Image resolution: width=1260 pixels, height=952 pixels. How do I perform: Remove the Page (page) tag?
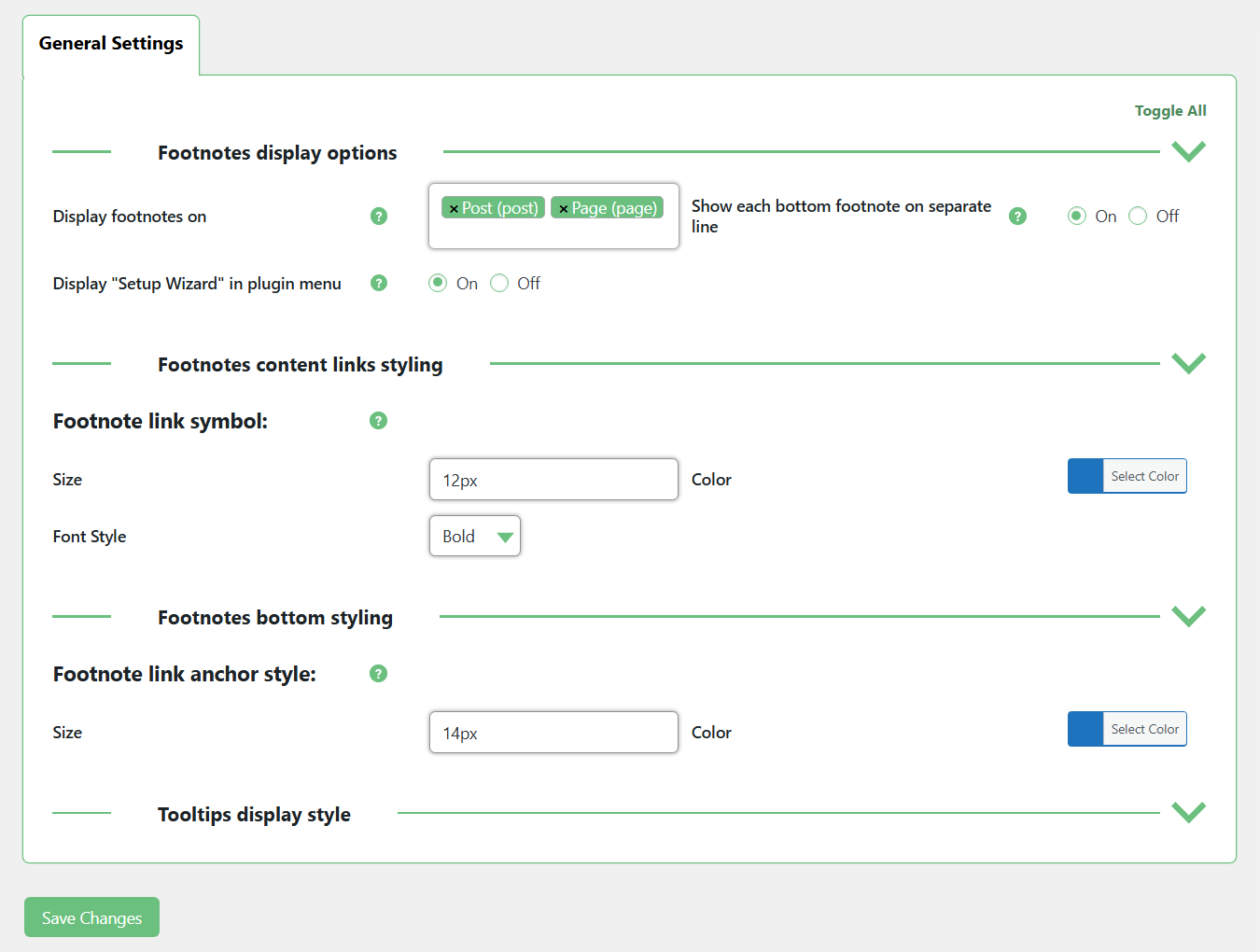(x=564, y=209)
